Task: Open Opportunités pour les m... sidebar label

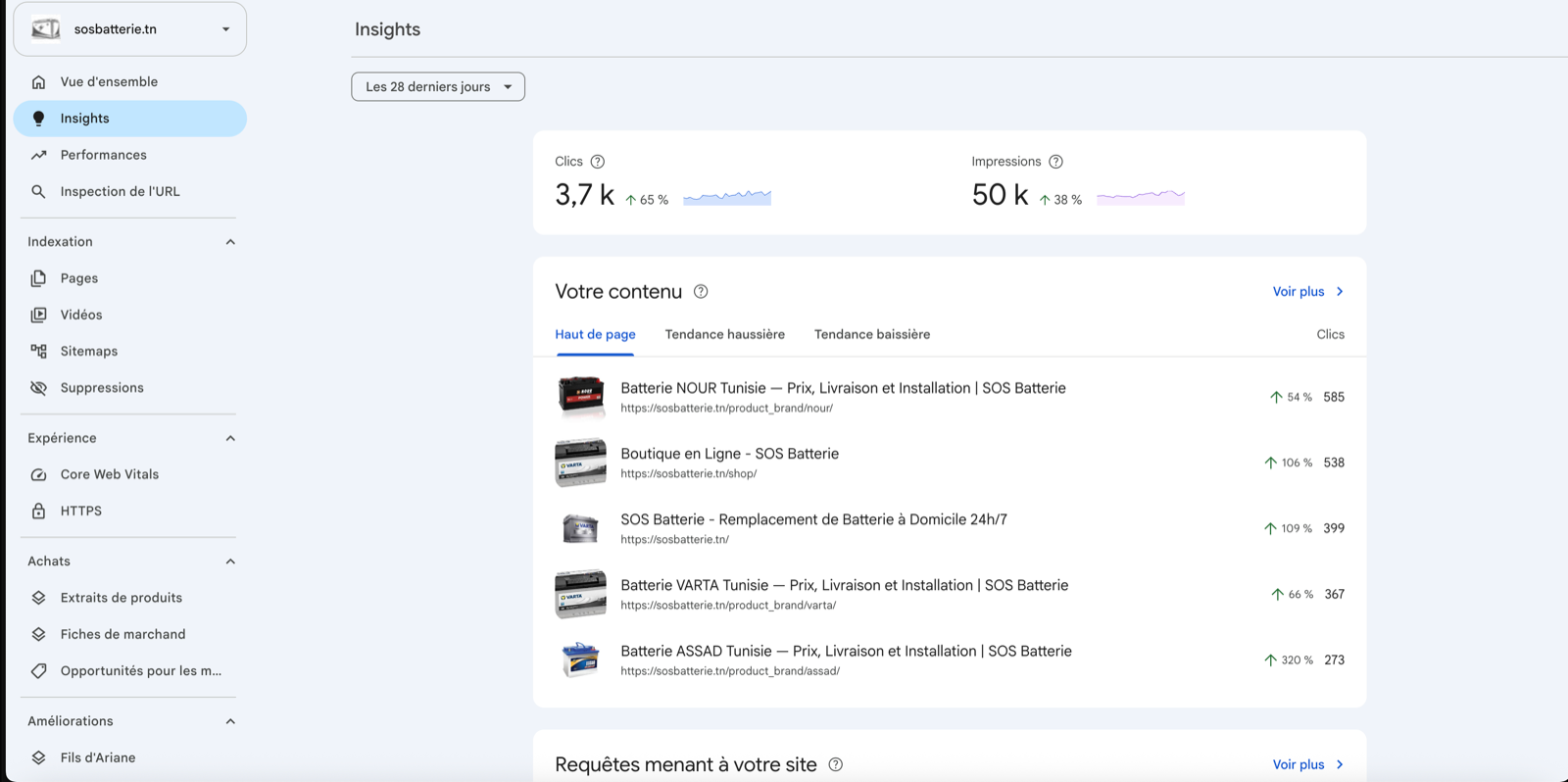Action: pyautogui.click(x=140, y=671)
